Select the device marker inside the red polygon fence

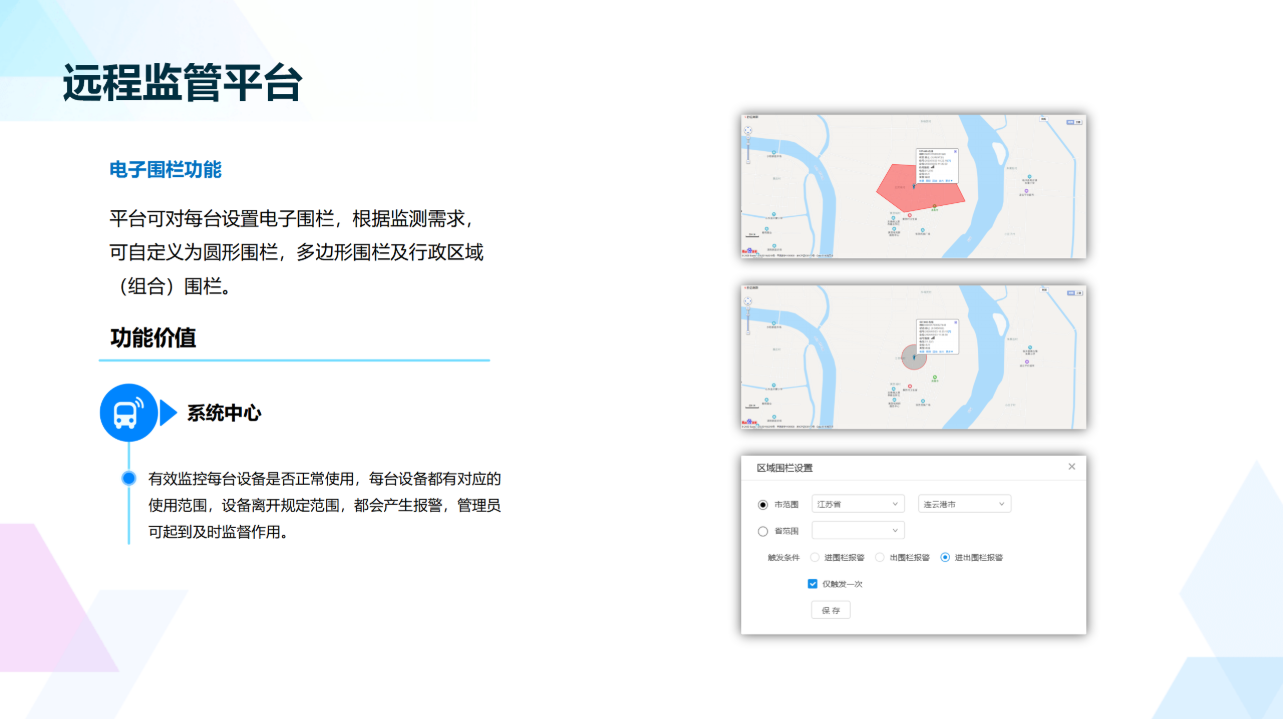tap(914, 186)
